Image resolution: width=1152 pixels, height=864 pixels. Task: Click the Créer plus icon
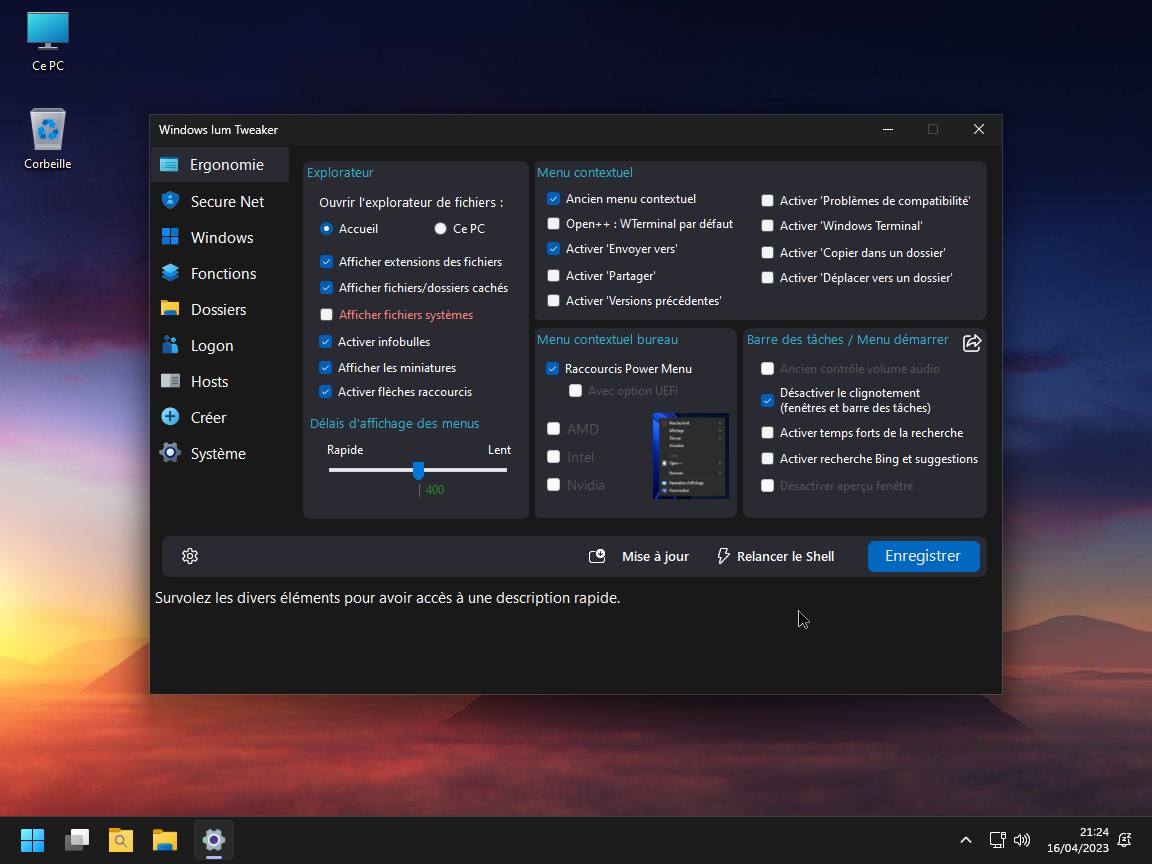point(170,417)
